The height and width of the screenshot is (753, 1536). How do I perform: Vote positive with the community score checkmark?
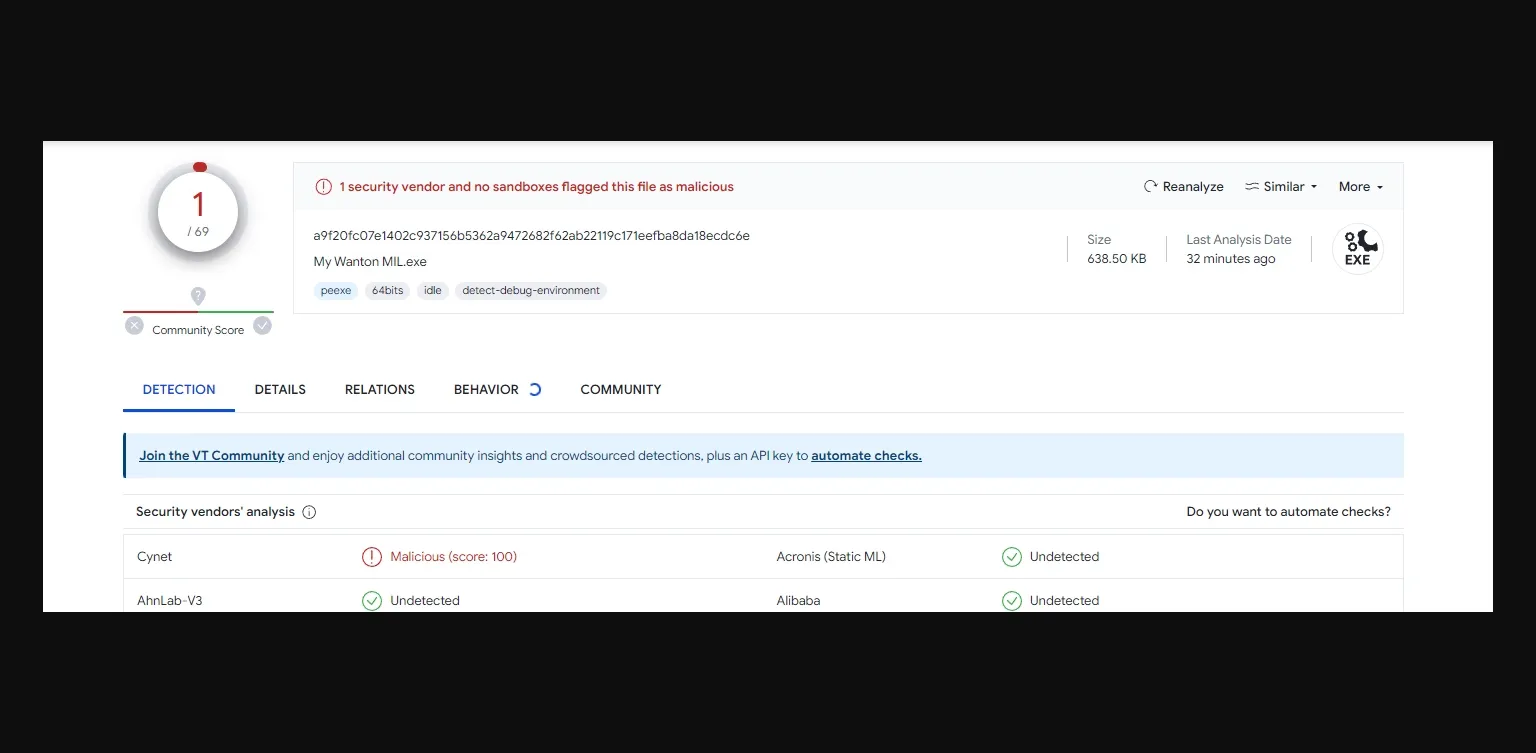coord(262,325)
